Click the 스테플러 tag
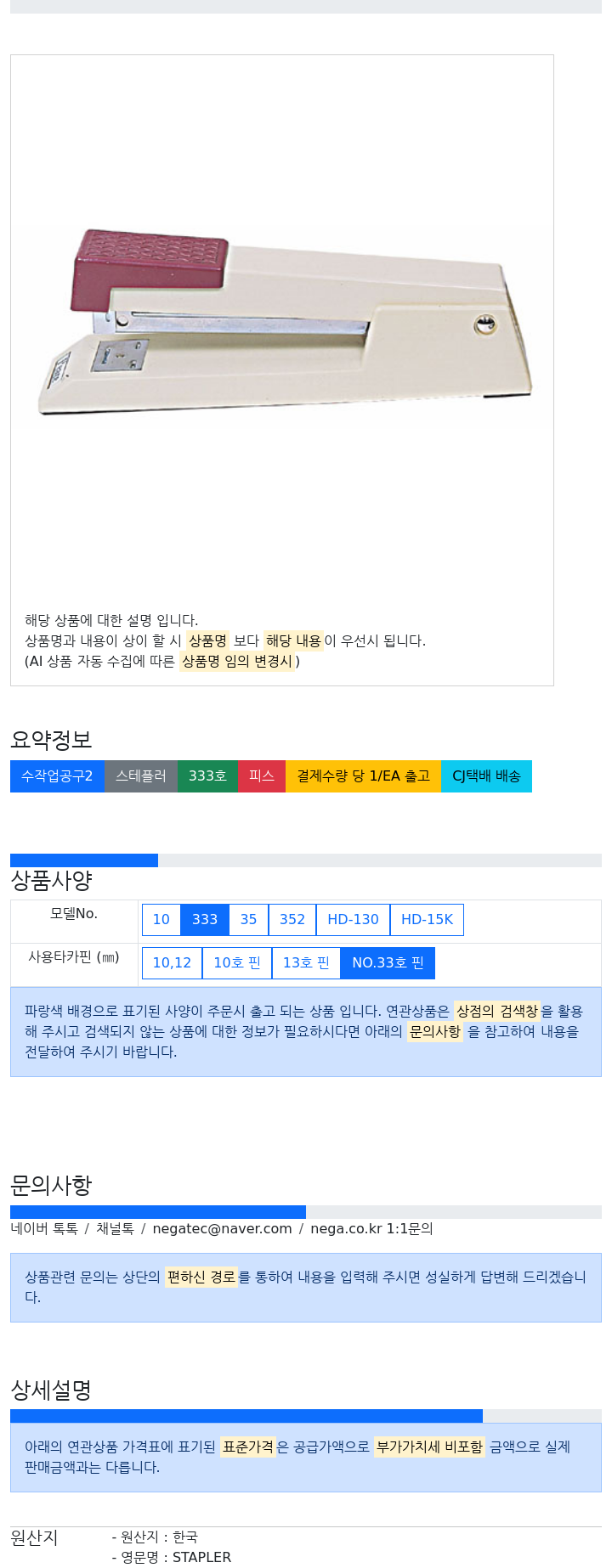This screenshot has height=1568, width=612. (x=141, y=776)
